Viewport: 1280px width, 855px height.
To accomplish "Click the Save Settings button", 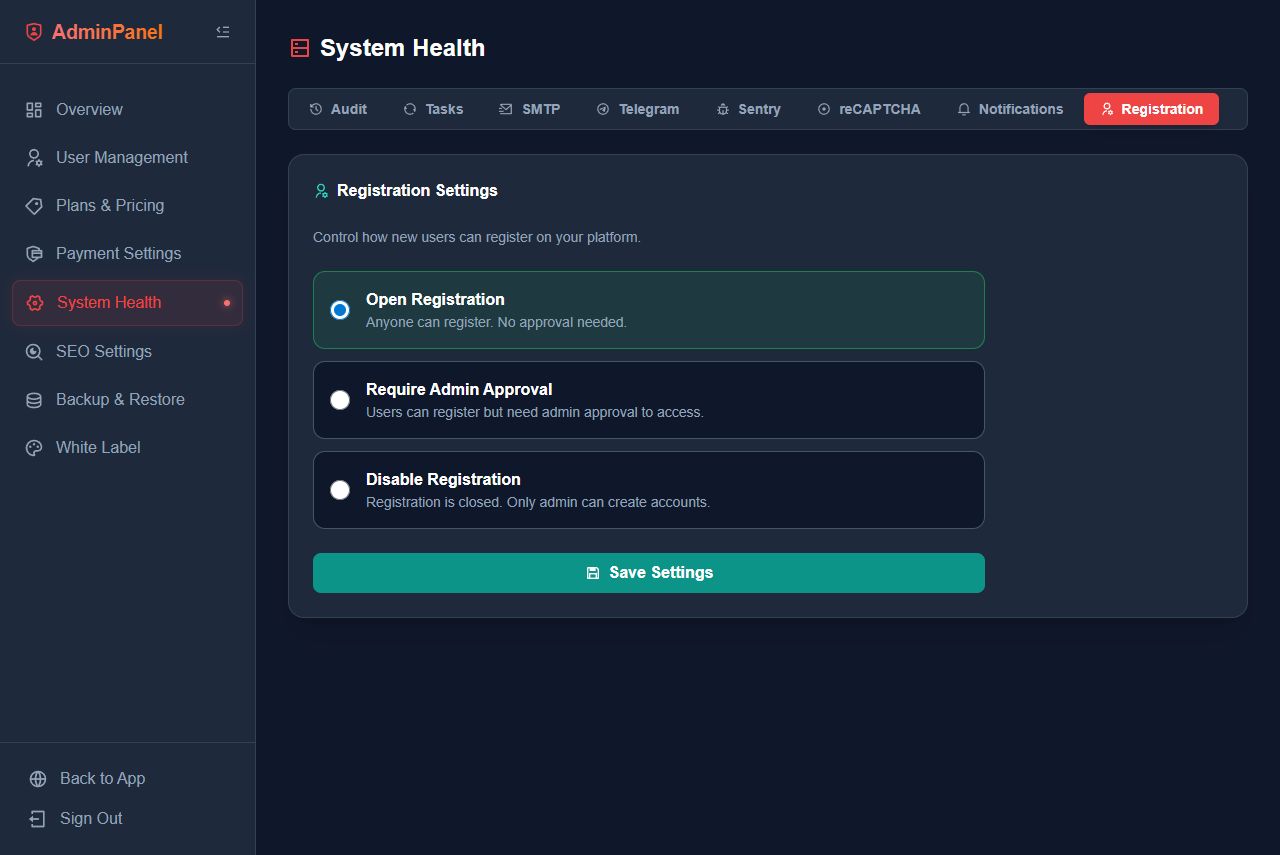I will (648, 573).
